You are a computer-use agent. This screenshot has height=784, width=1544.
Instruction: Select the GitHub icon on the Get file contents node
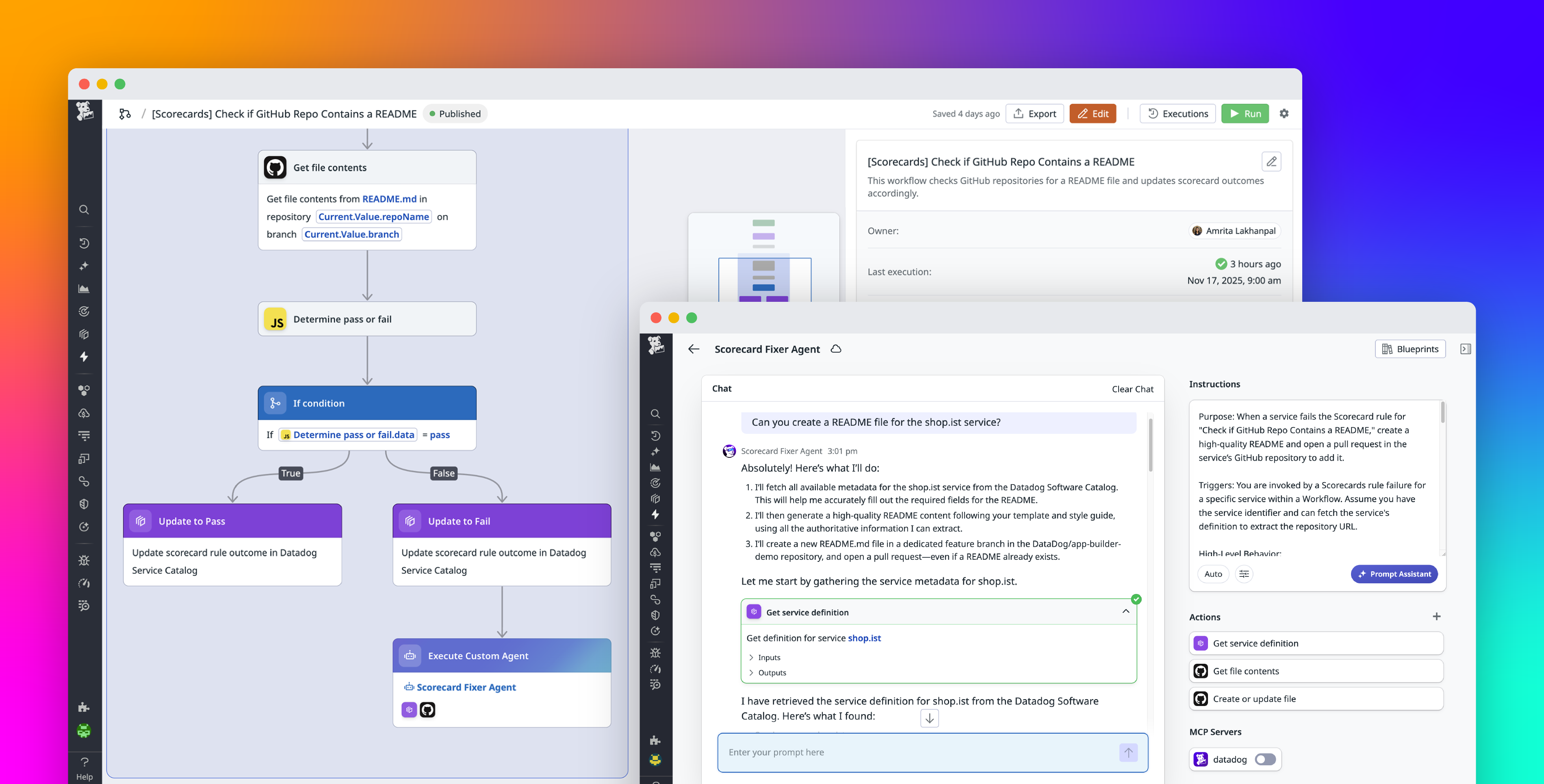pyautogui.click(x=275, y=167)
